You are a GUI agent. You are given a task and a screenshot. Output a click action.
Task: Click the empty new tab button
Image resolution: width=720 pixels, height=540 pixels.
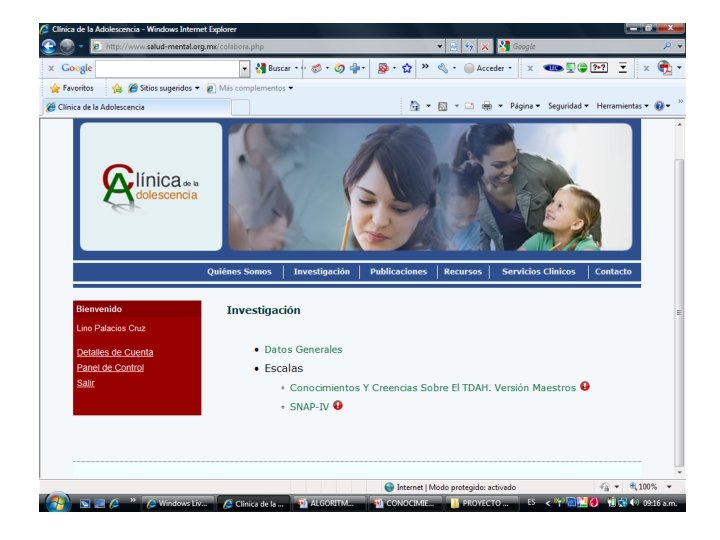click(240, 107)
